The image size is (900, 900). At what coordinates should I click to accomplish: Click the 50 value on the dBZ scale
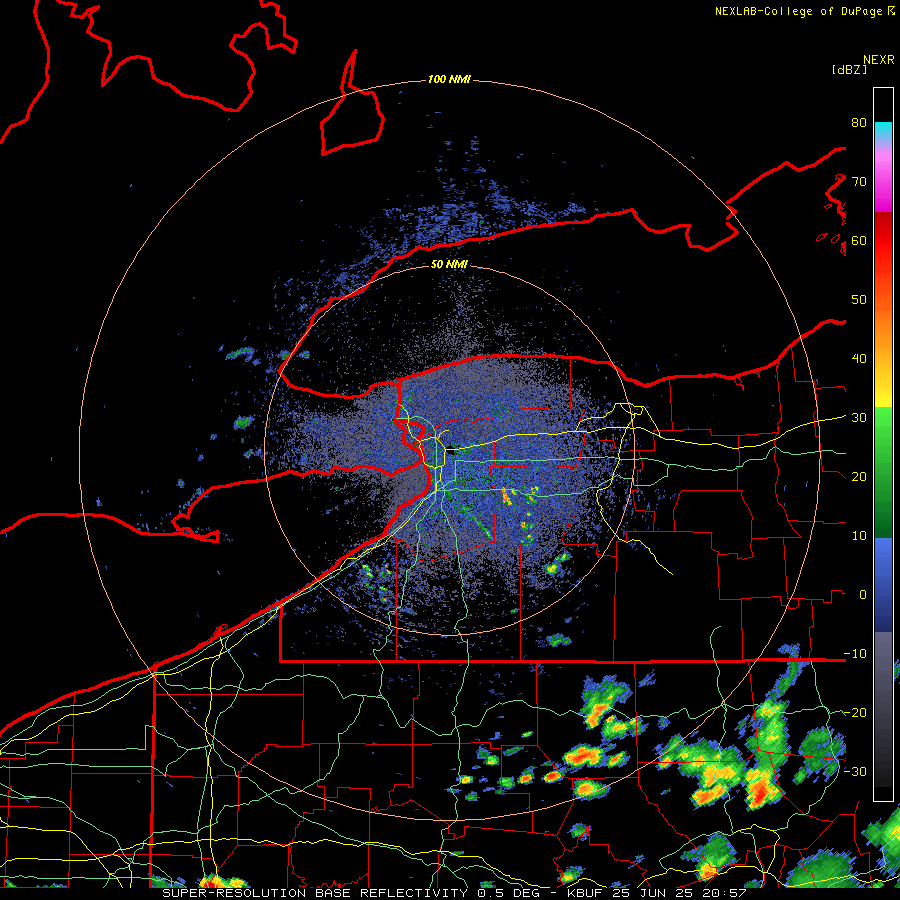coord(859,300)
